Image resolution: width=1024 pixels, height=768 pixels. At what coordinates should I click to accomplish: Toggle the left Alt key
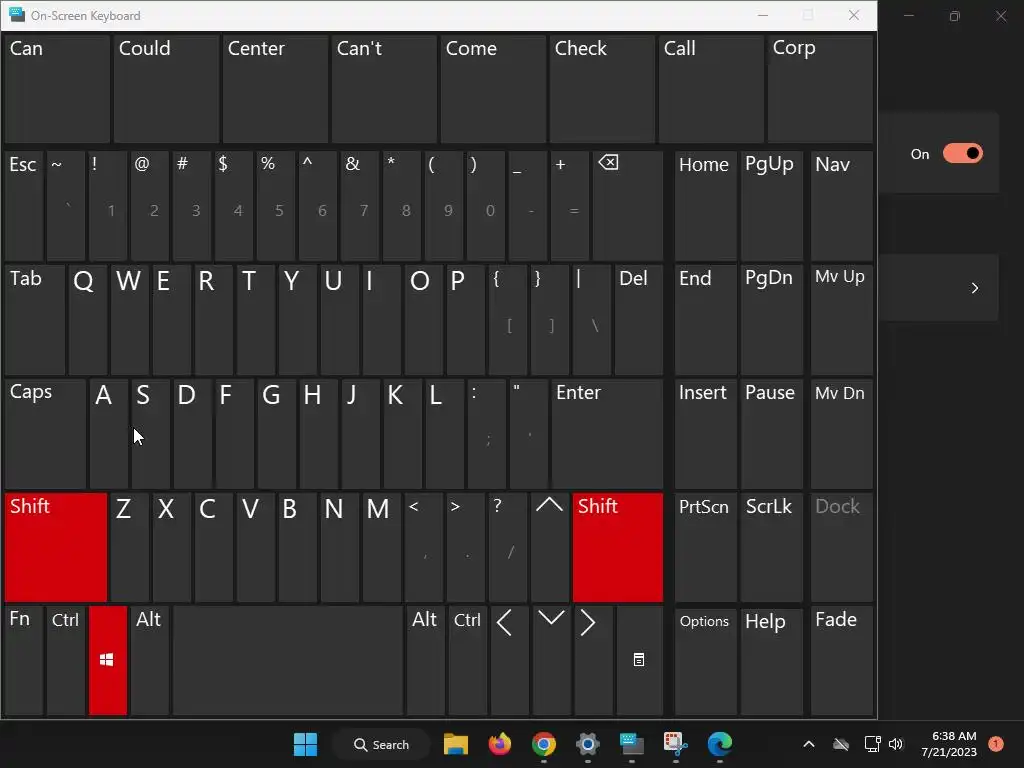tap(150, 660)
